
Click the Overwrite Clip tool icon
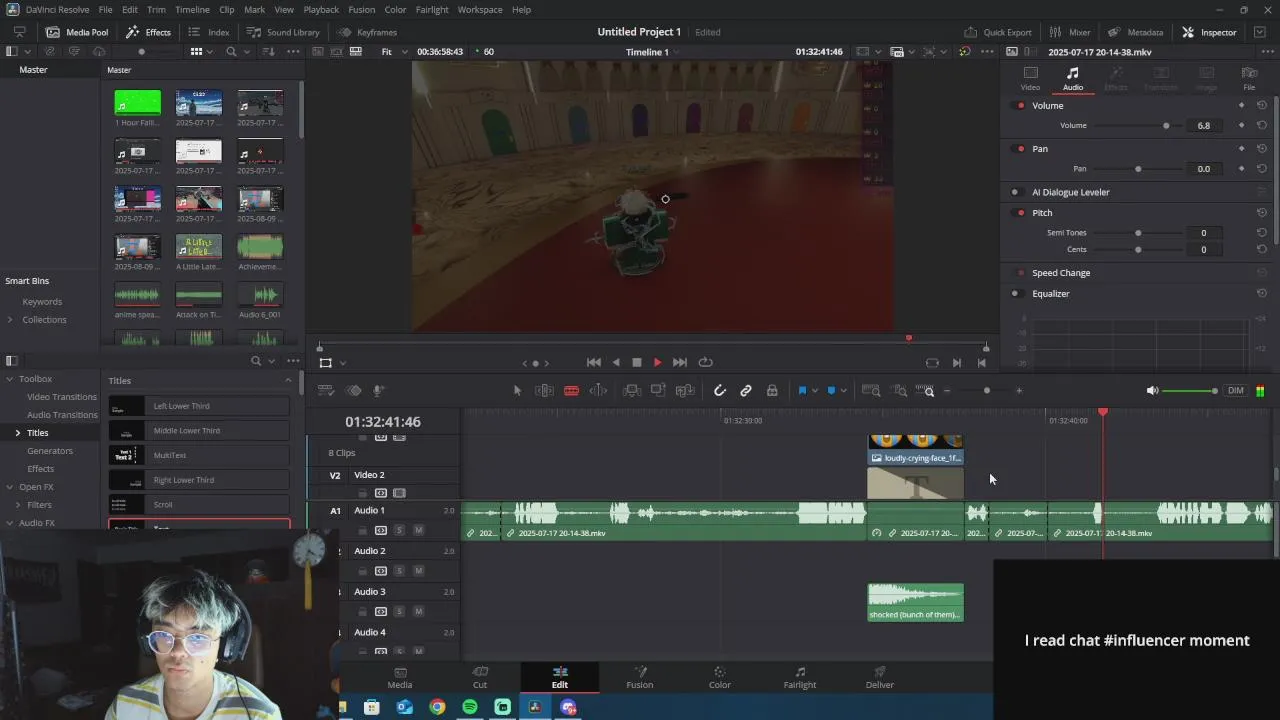coord(658,391)
